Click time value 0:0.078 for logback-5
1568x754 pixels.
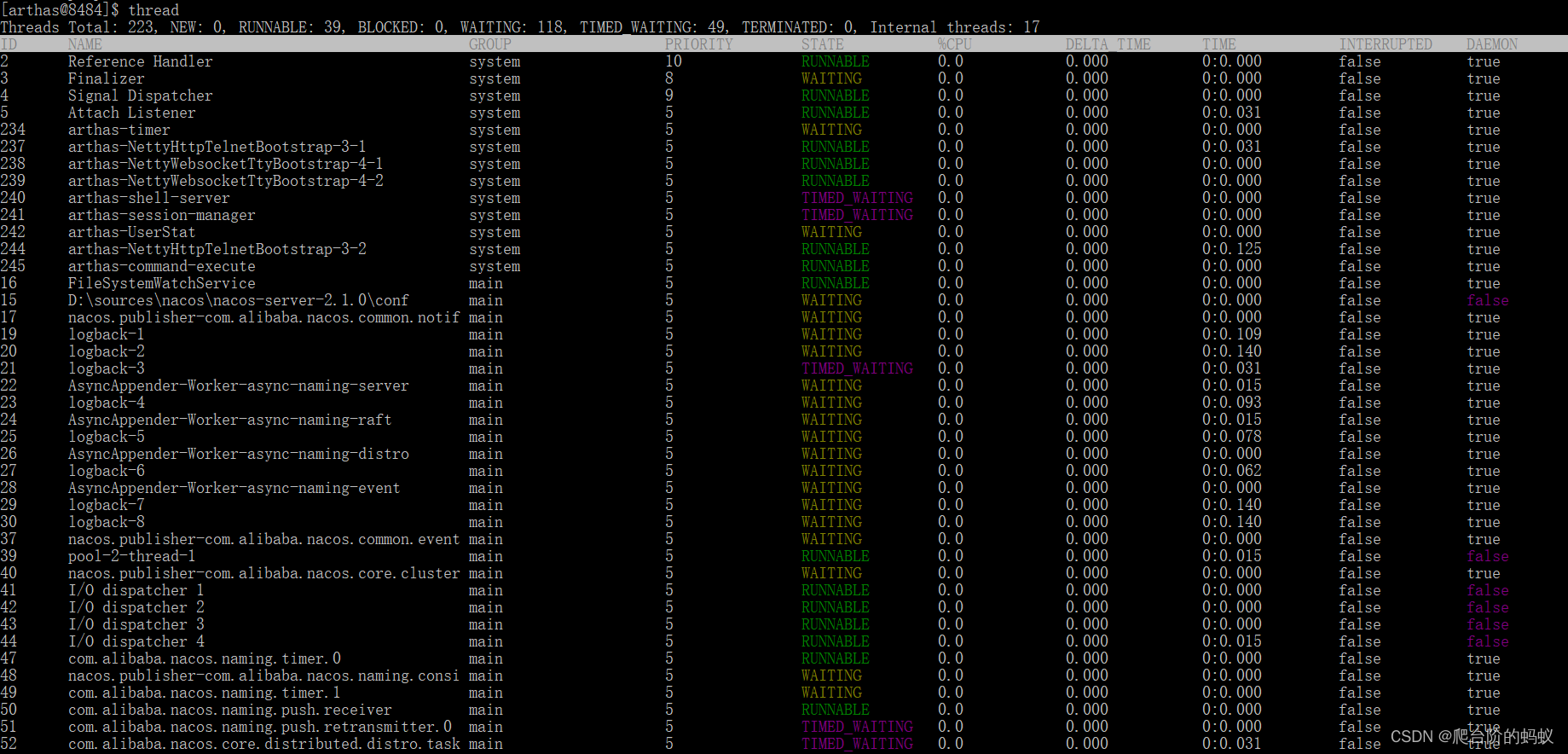pos(1232,437)
